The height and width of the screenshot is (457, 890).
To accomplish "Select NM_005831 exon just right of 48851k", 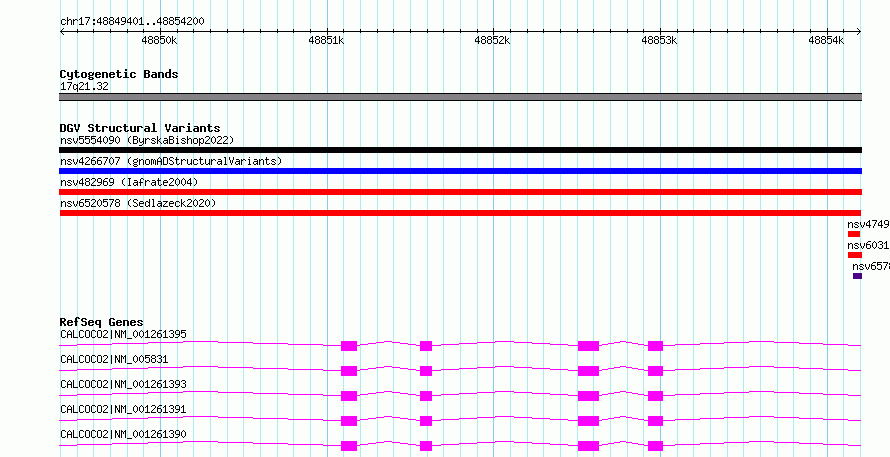I will coord(349,371).
